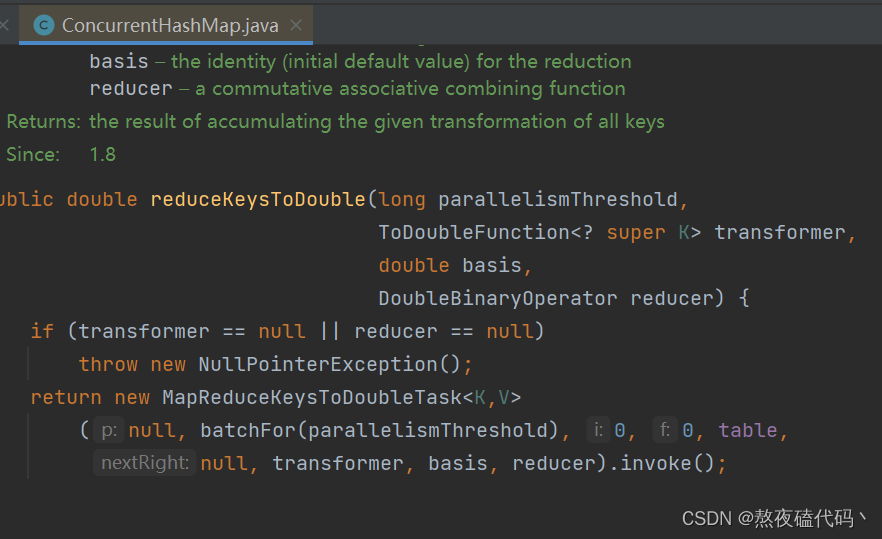The height and width of the screenshot is (539, 882).
Task: Select the ConcurrentHashMap.java tab
Action: [166, 25]
